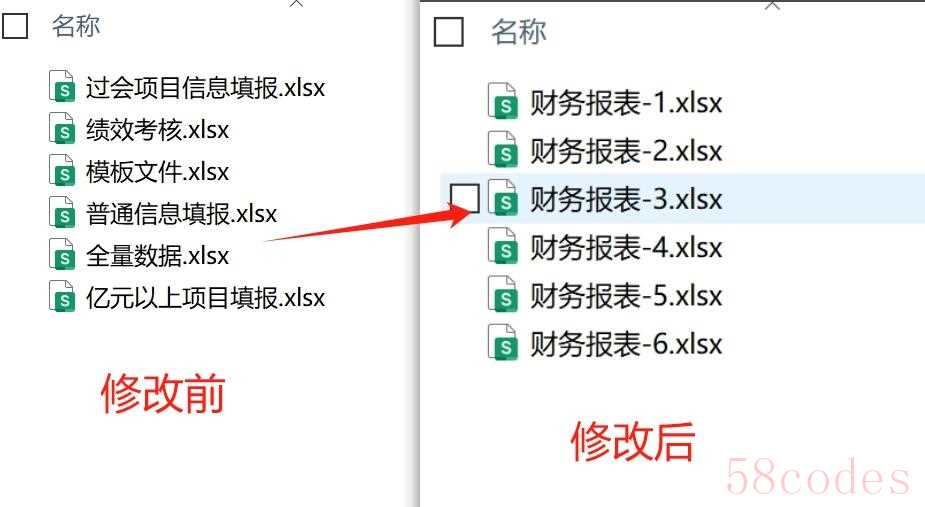Viewport: 925px width, 507px height.
Task: Tick the checkbox beside 财务报表-3.xlsx
Action: (x=464, y=198)
